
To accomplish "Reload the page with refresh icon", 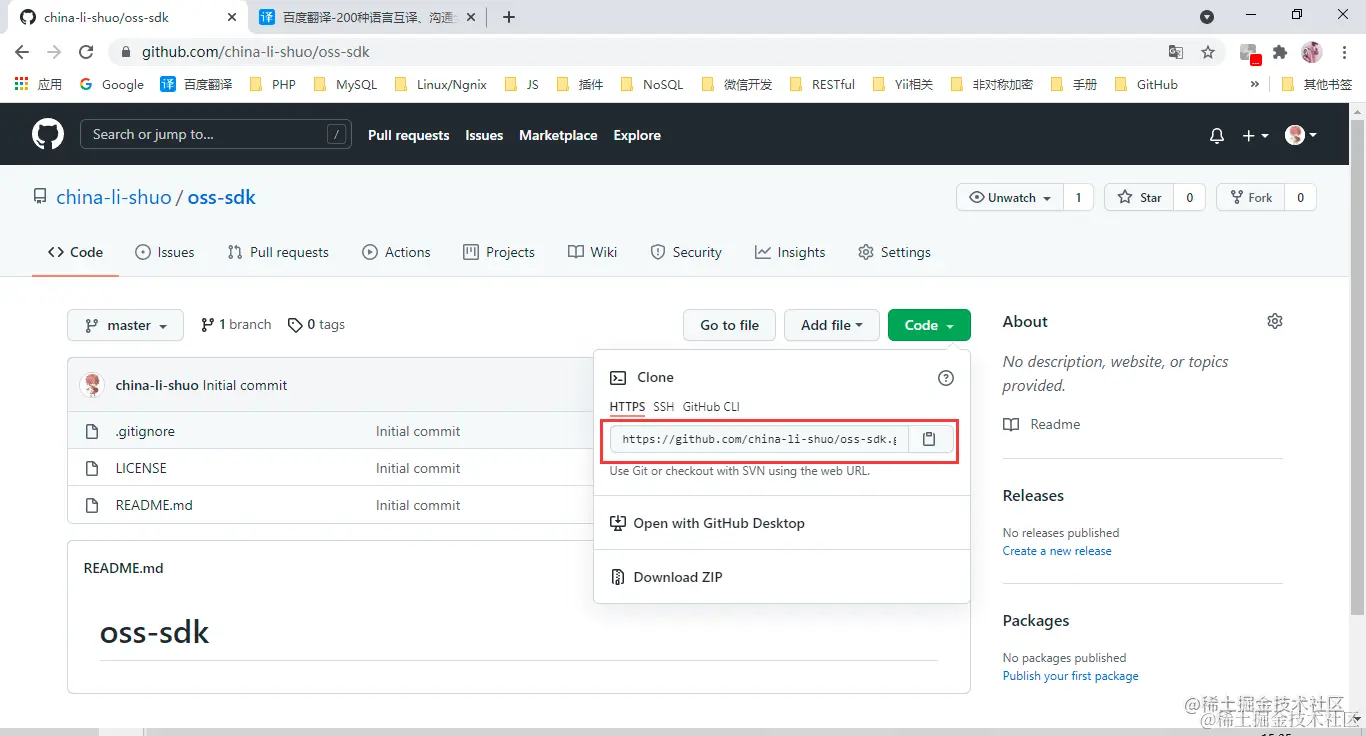I will click(86, 52).
